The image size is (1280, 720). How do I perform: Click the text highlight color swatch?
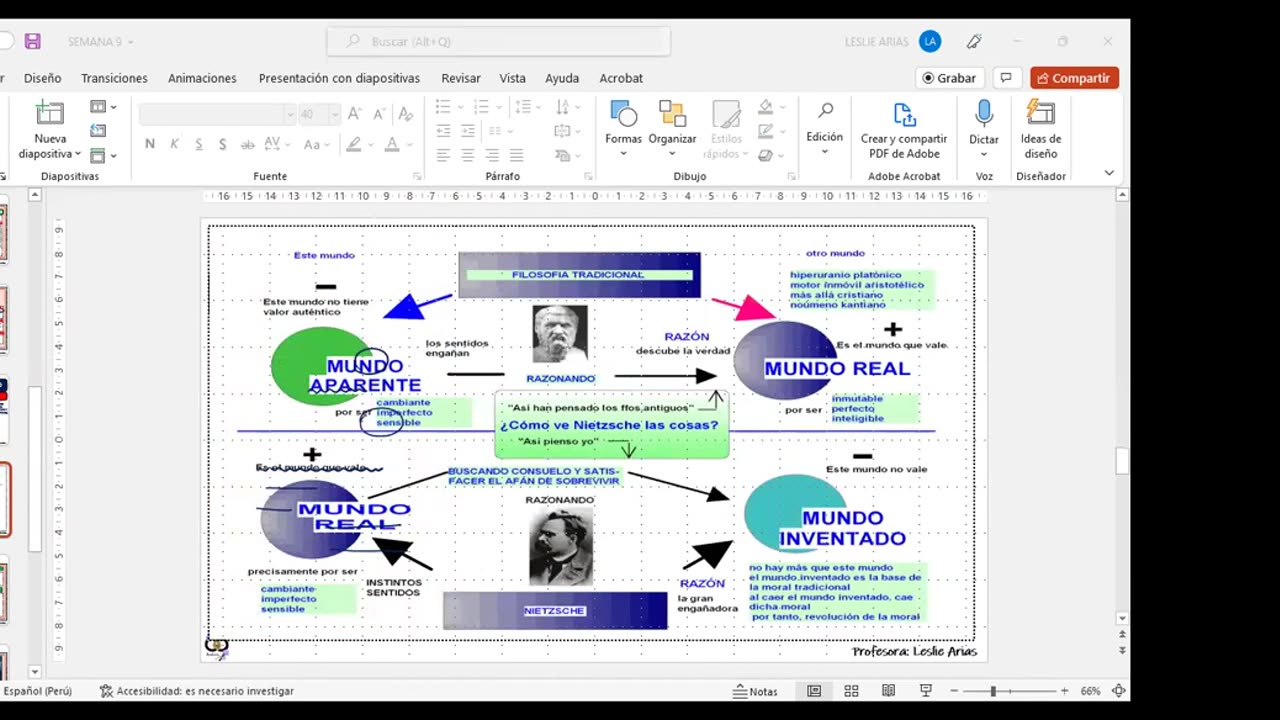pyautogui.click(x=353, y=144)
